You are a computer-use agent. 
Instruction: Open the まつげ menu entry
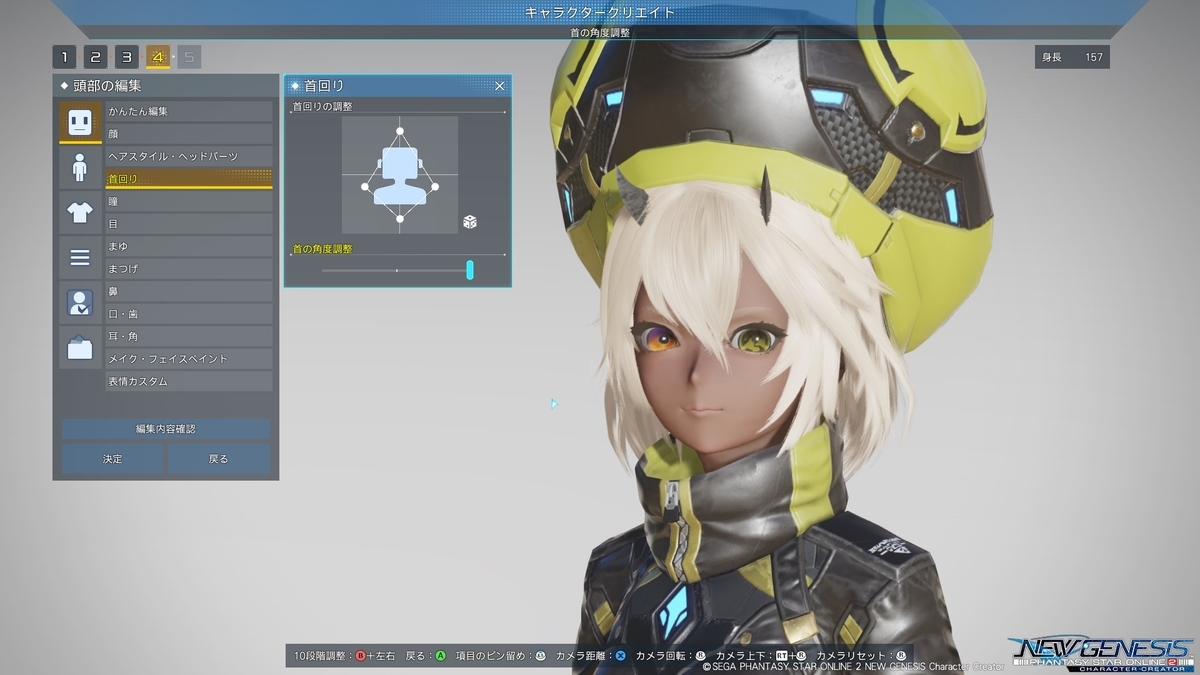pos(189,269)
